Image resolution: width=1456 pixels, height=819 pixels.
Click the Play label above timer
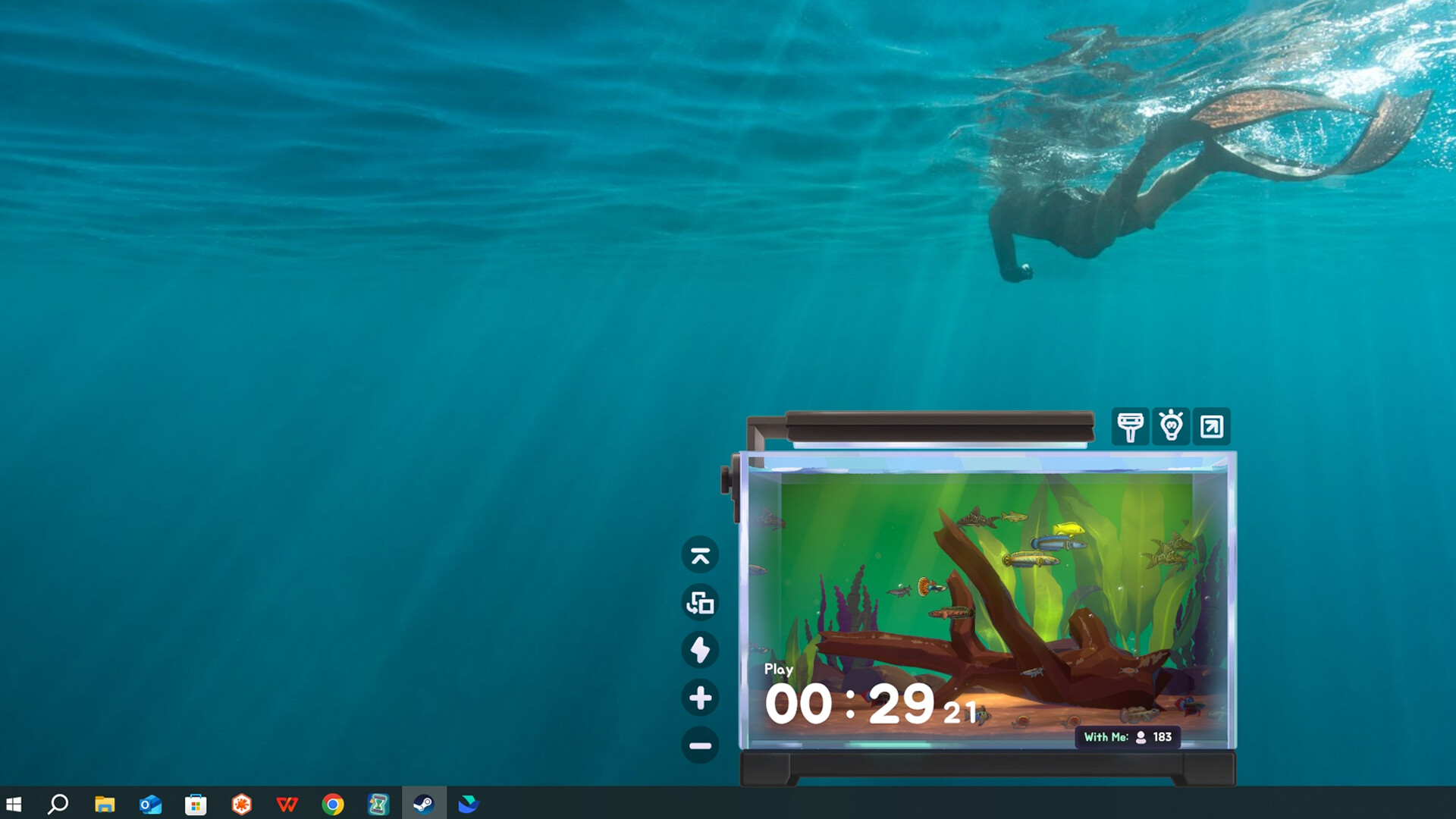tap(778, 669)
